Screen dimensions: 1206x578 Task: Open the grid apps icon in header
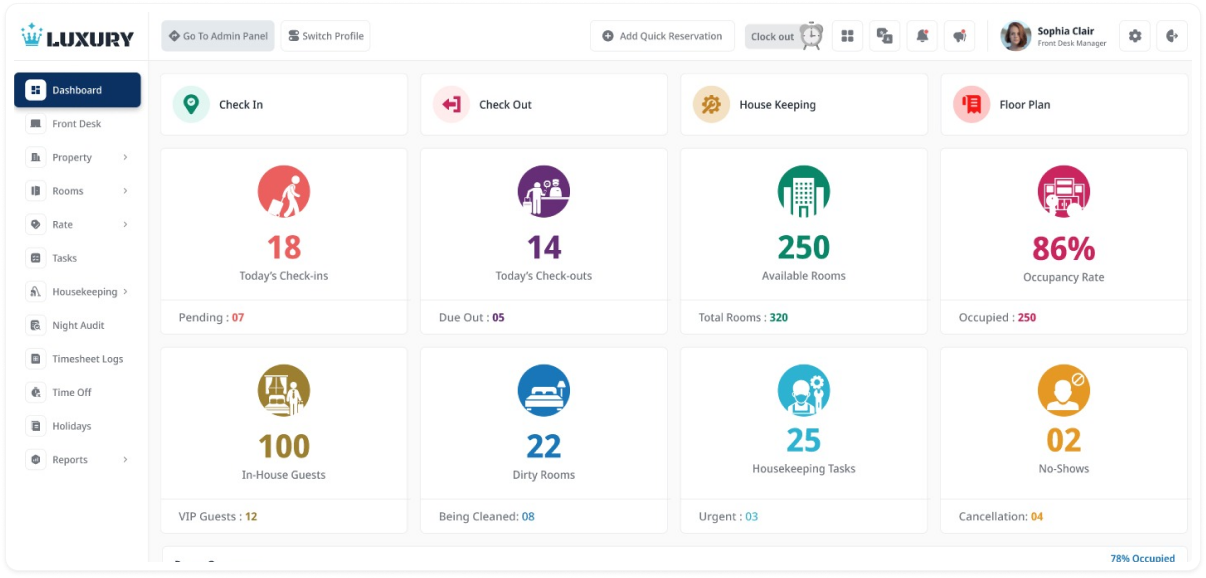pos(847,36)
